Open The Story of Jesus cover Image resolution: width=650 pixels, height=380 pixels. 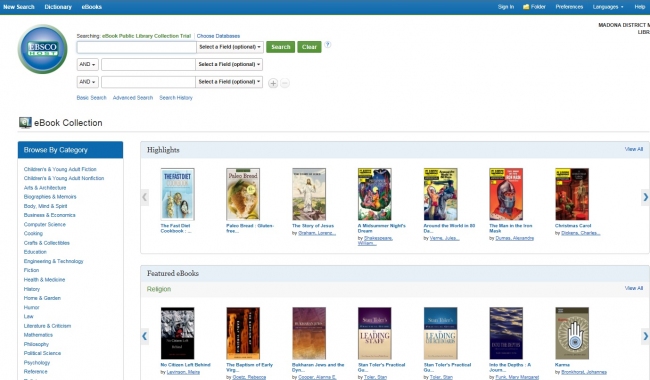tap(309, 194)
